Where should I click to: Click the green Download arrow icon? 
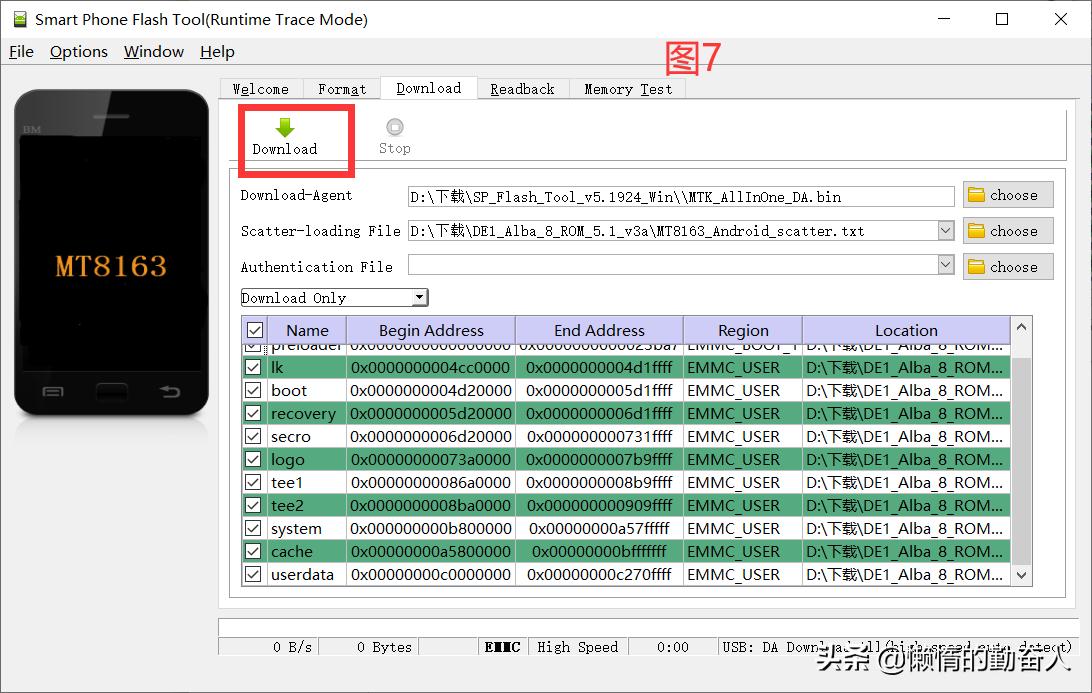(x=285, y=127)
